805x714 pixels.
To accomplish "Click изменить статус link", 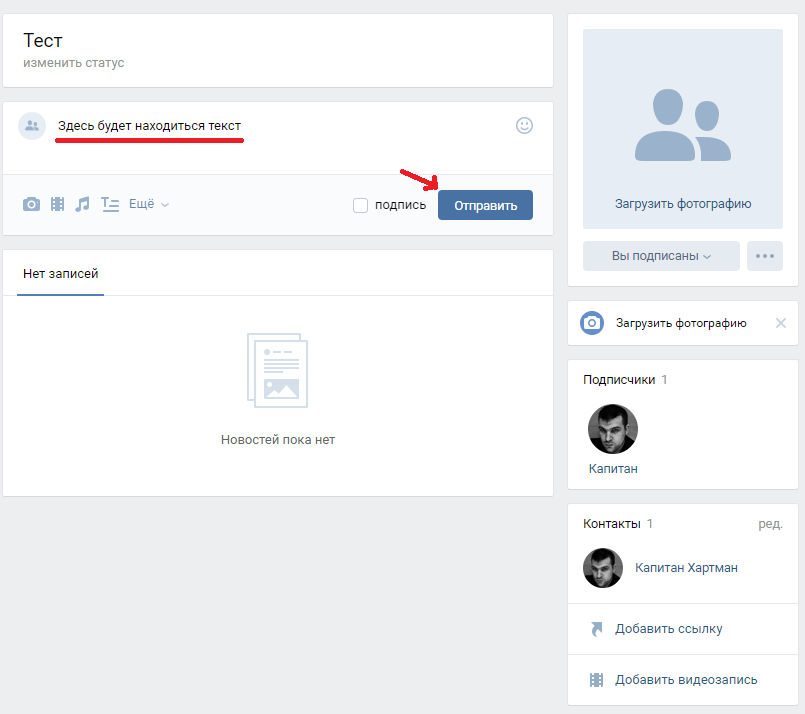I will pos(74,63).
